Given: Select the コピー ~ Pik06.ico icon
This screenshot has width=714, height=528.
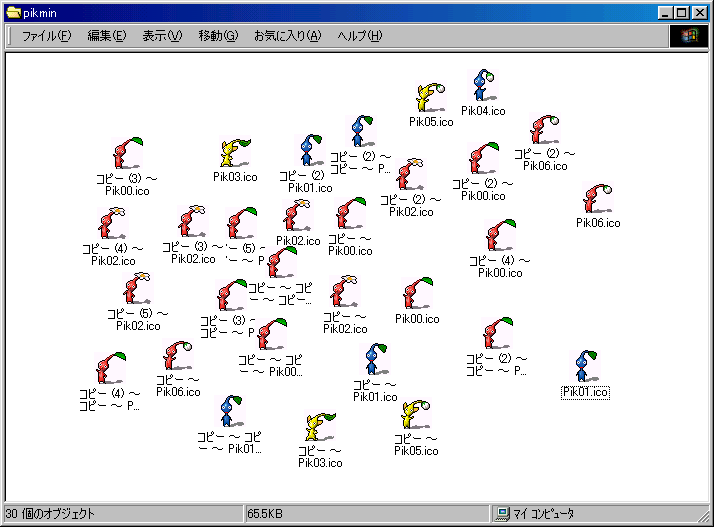Looking at the screenshot, I should tap(178, 355).
